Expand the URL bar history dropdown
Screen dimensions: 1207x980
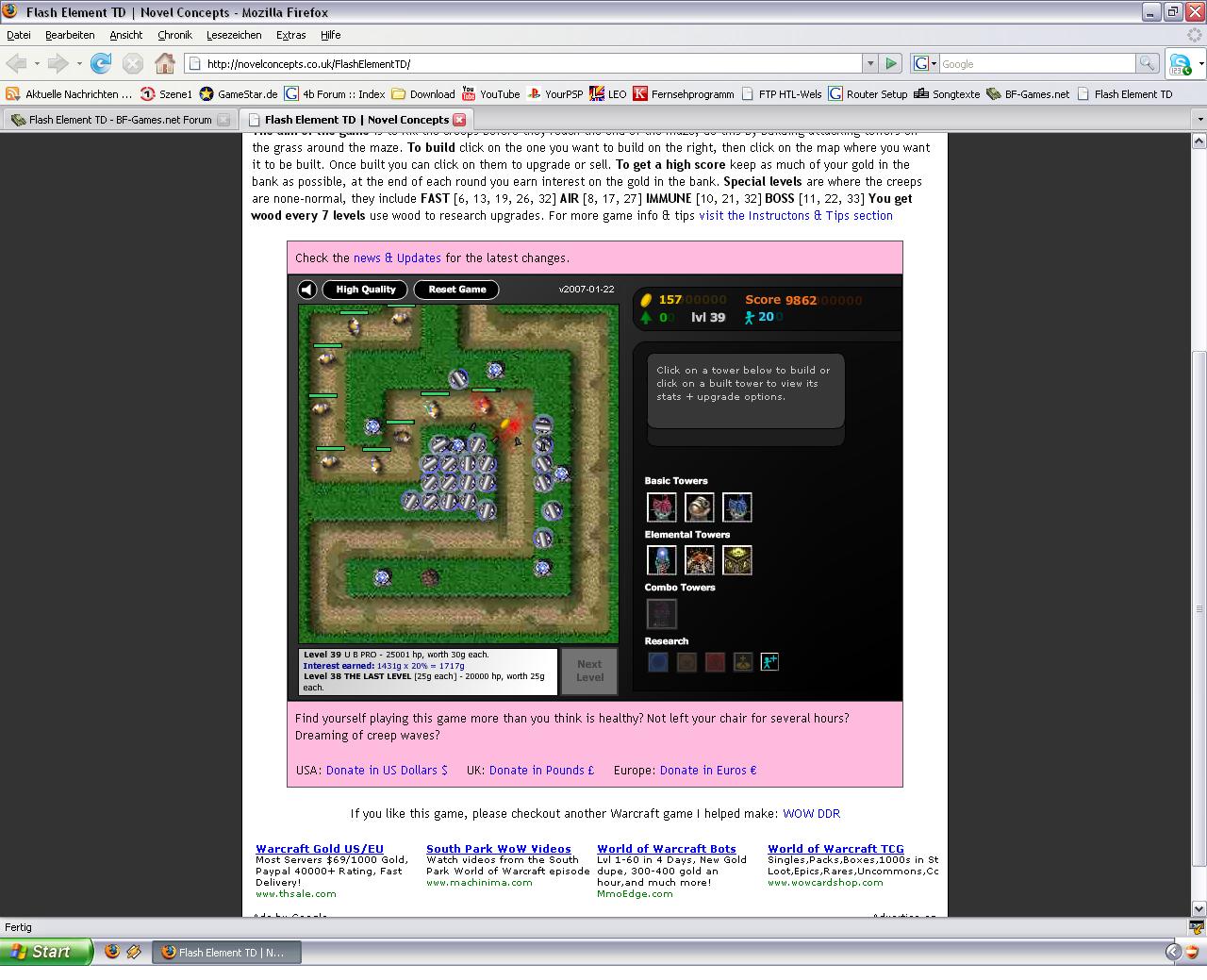point(870,63)
